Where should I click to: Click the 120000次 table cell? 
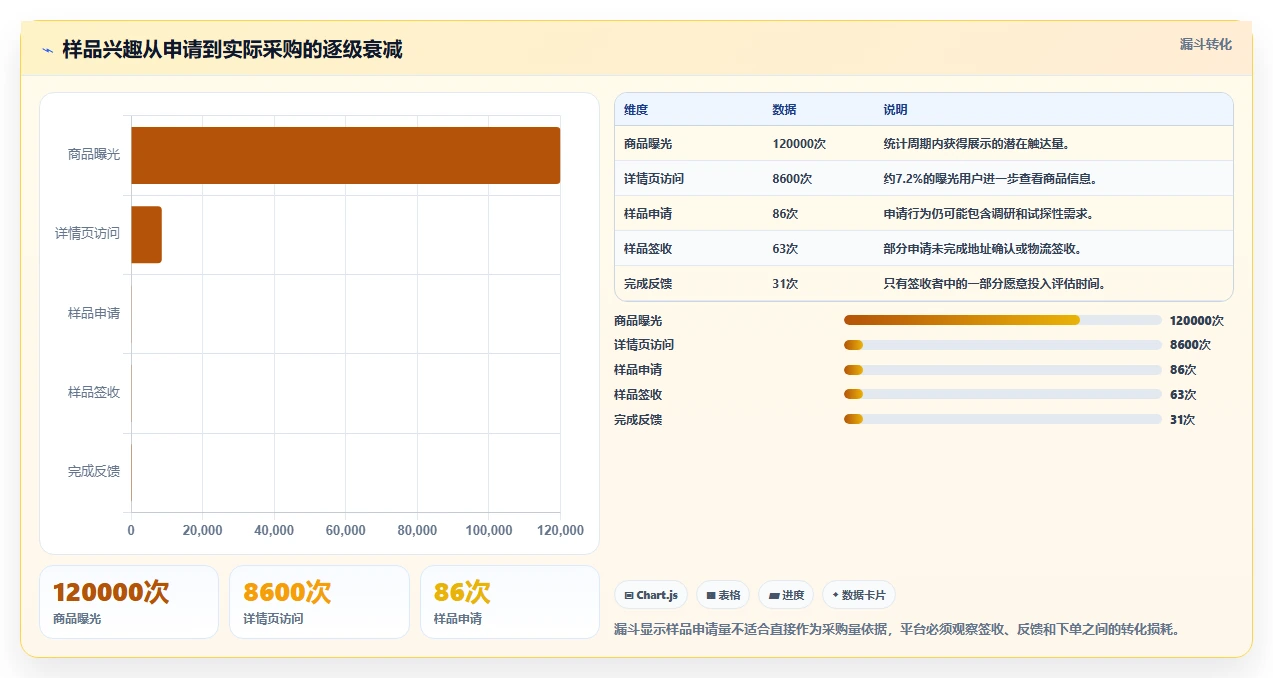point(799,144)
